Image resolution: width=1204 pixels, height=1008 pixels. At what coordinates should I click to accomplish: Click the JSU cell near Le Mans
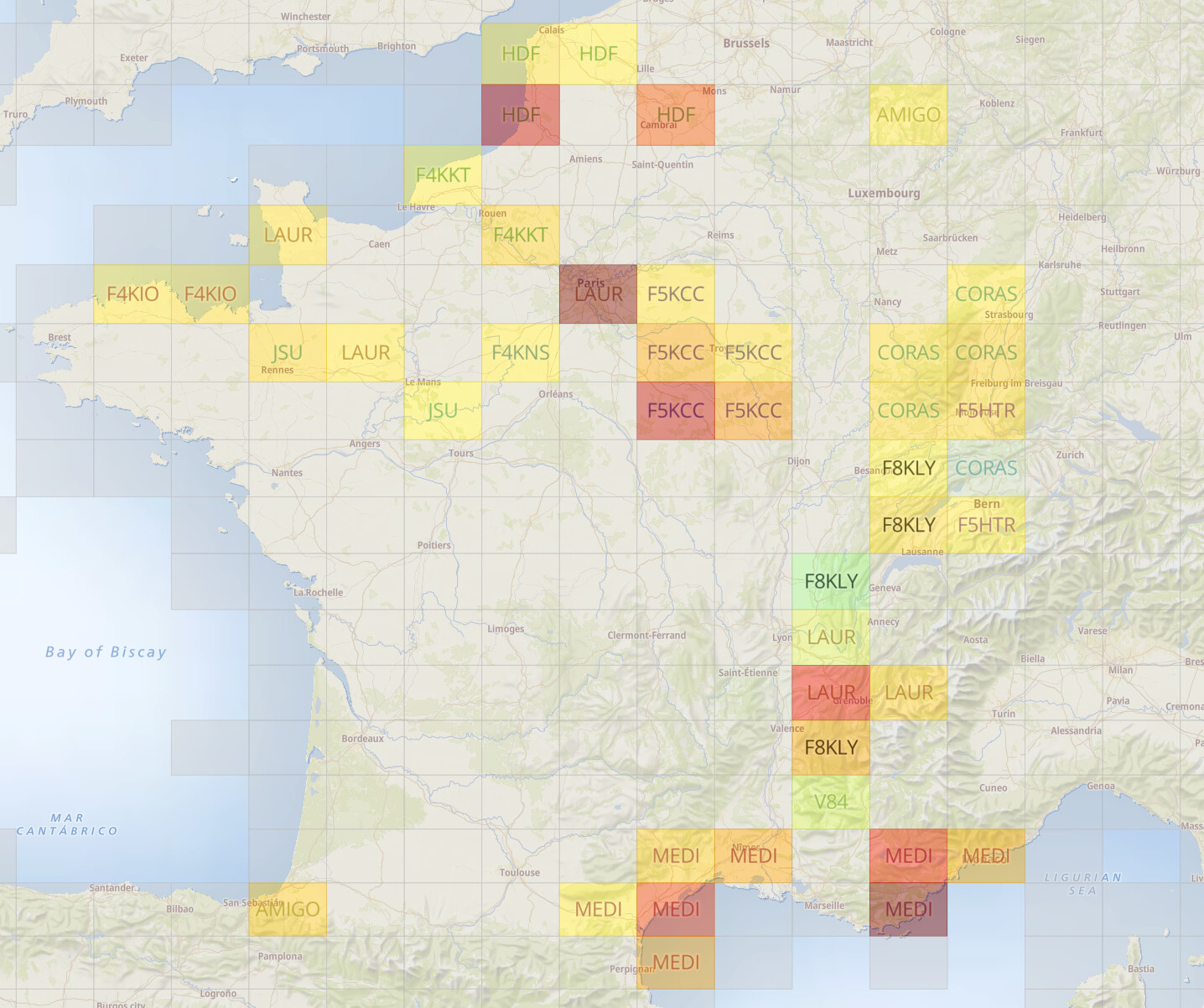[x=443, y=411]
